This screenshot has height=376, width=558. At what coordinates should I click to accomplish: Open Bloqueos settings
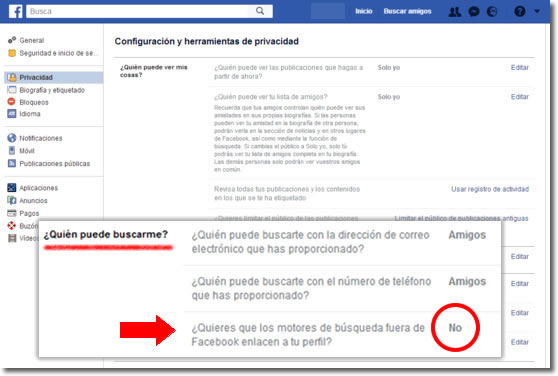[x=34, y=102]
